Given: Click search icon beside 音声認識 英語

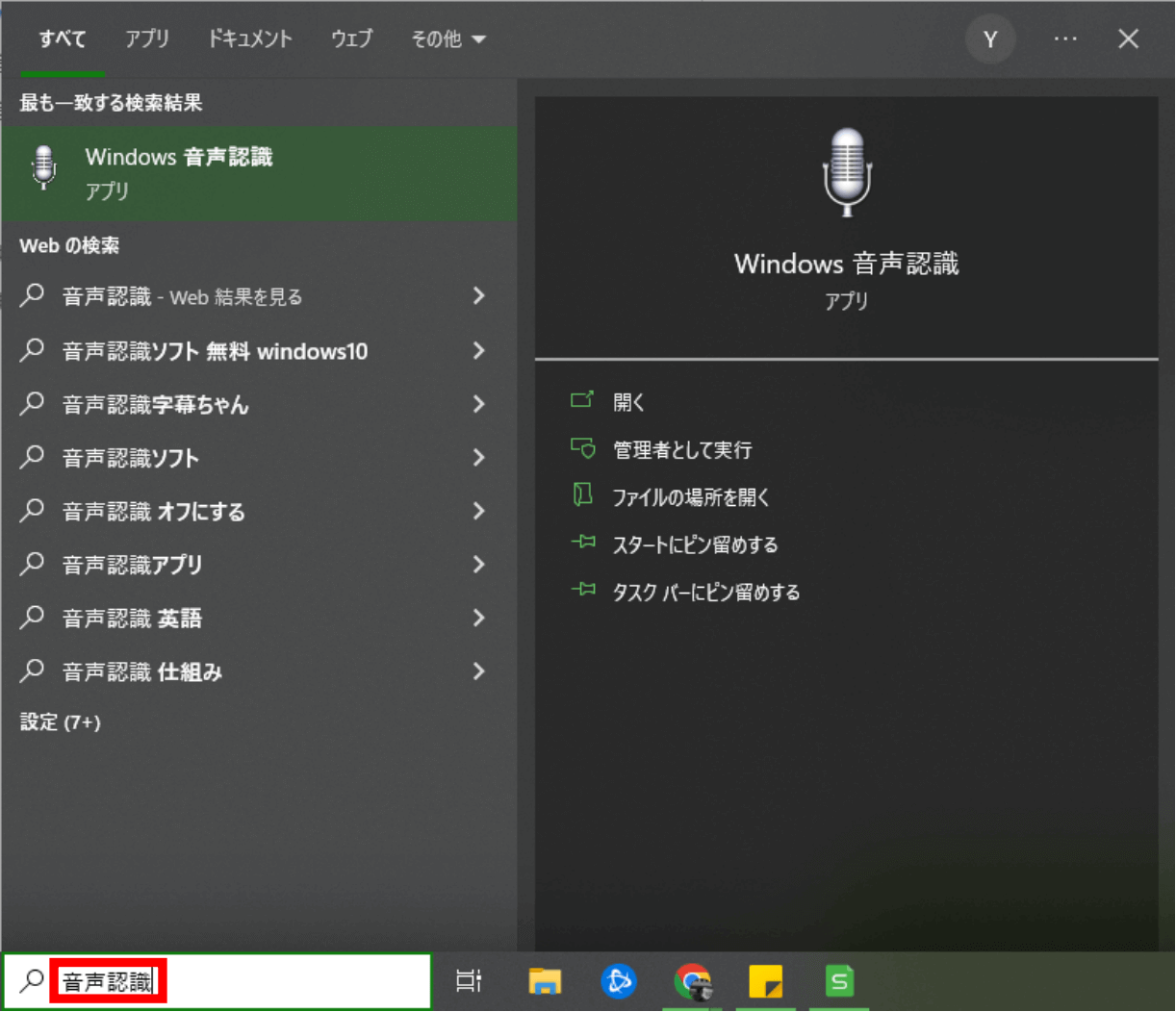Looking at the screenshot, I should click(x=32, y=617).
